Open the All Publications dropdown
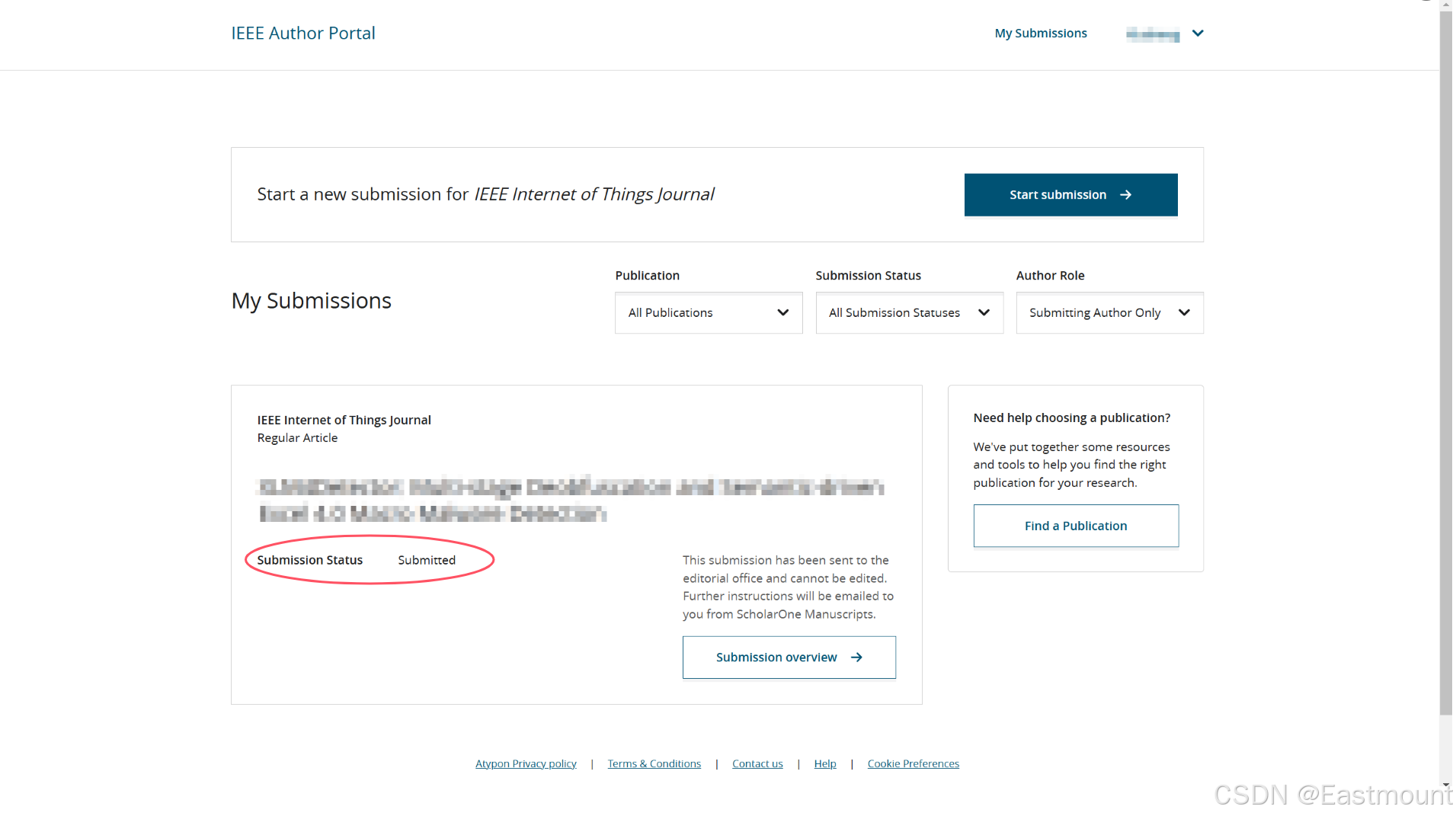The height and width of the screenshot is (819, 1456). point(709,312)
